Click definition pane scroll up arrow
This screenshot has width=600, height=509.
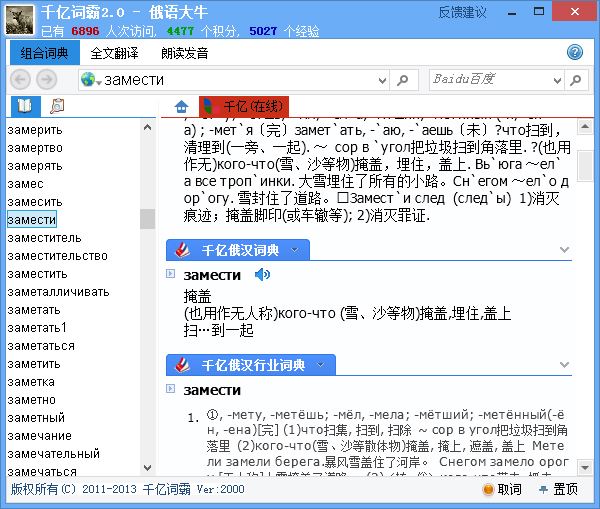(x=585, y=127)
